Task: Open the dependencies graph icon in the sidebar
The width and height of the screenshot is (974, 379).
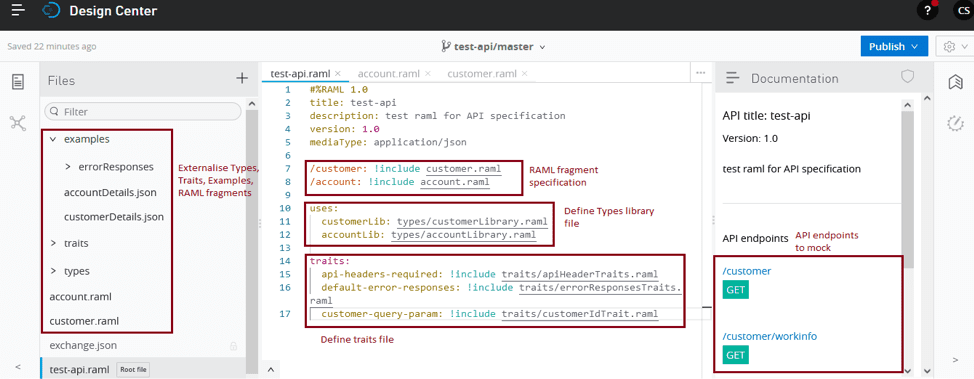Action: pyautogui.click(x=18, y=122)
